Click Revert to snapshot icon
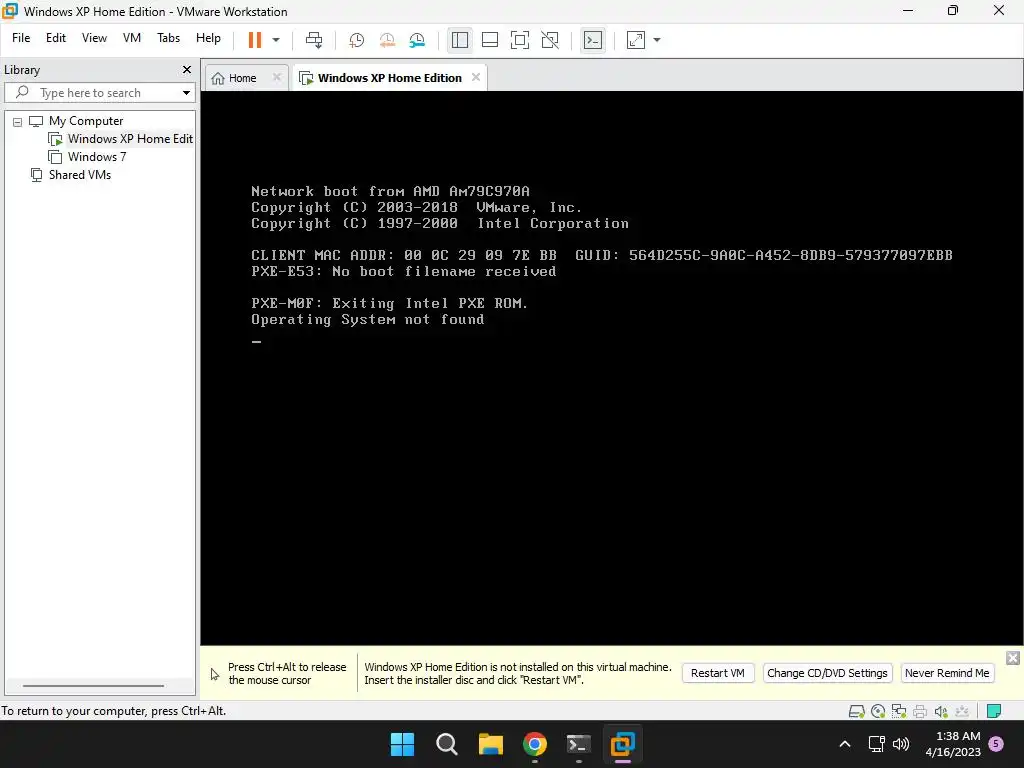 [387, 40]
